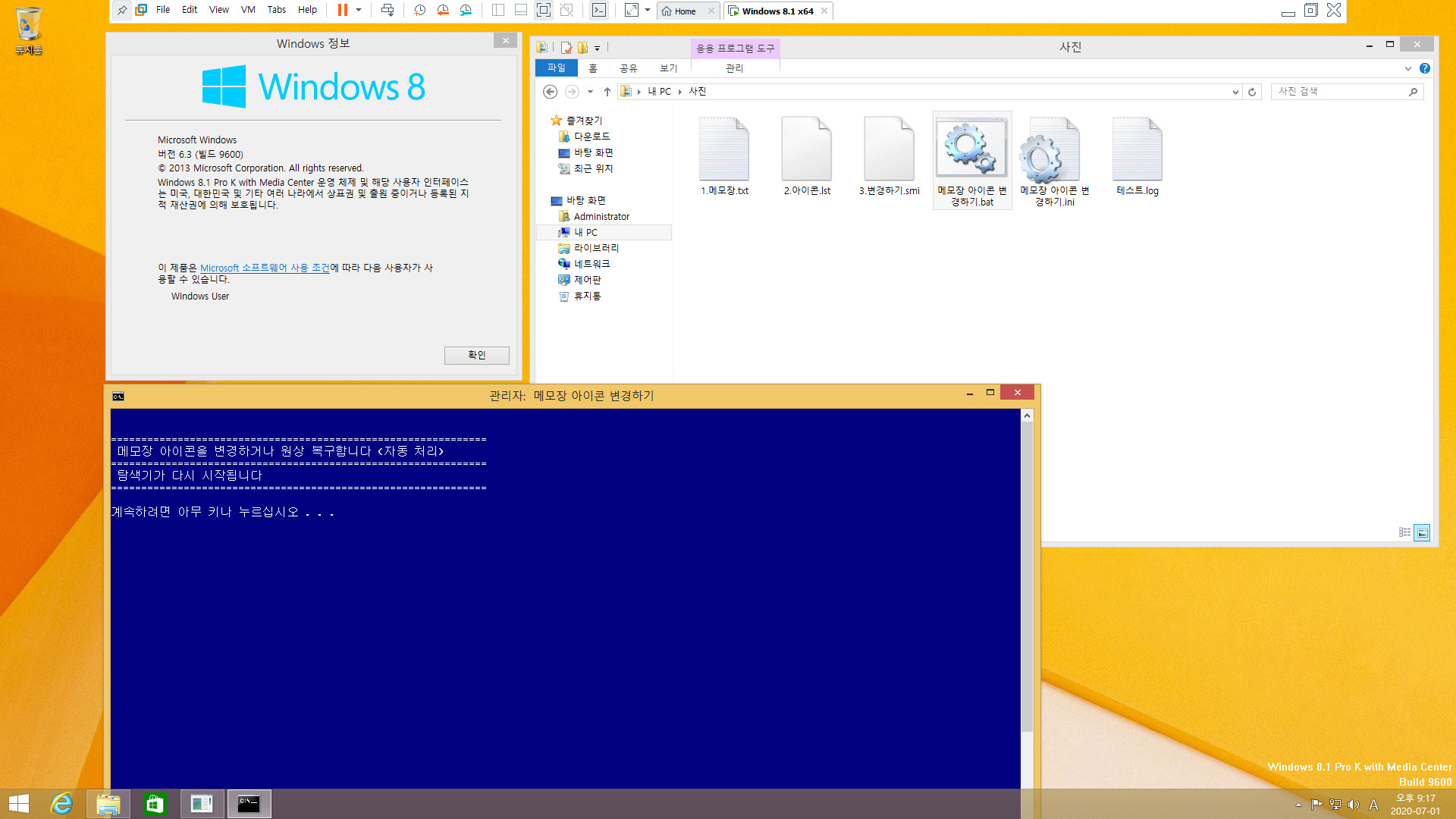Select the file 3.변경하기.smi
Screen dimensions: 1456x819
(x=889, y=156)
